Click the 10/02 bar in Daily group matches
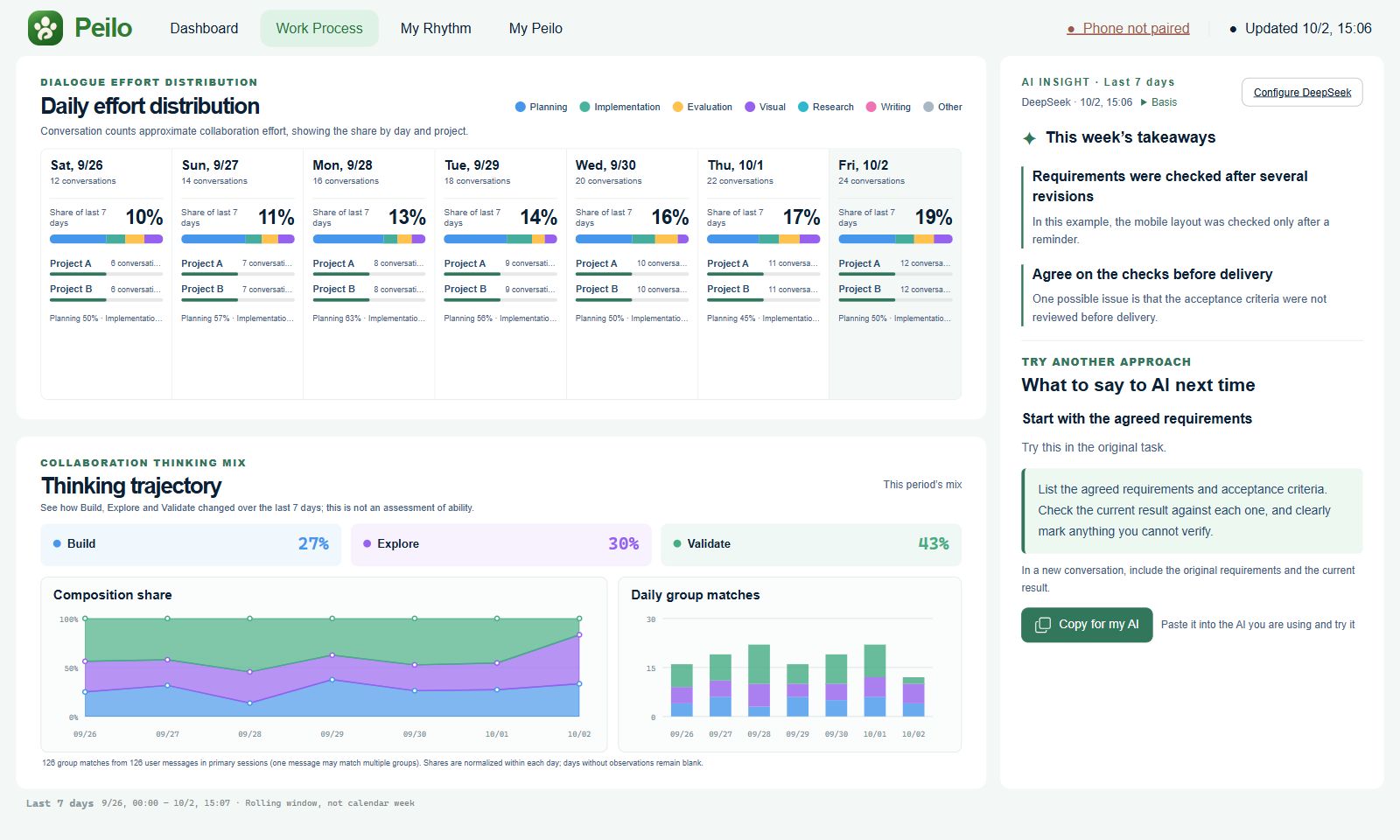The width and height of the screenshot is (1400, 840). pyautogui.click(x=913, y=697)
